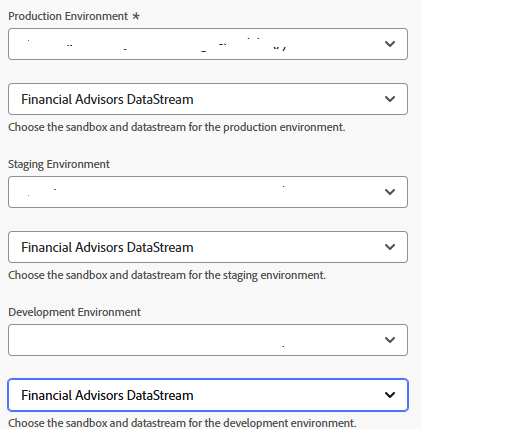Open the Staging Environment datastream dropdown
This screenshot has height=429, width=524.
point(208,247)
